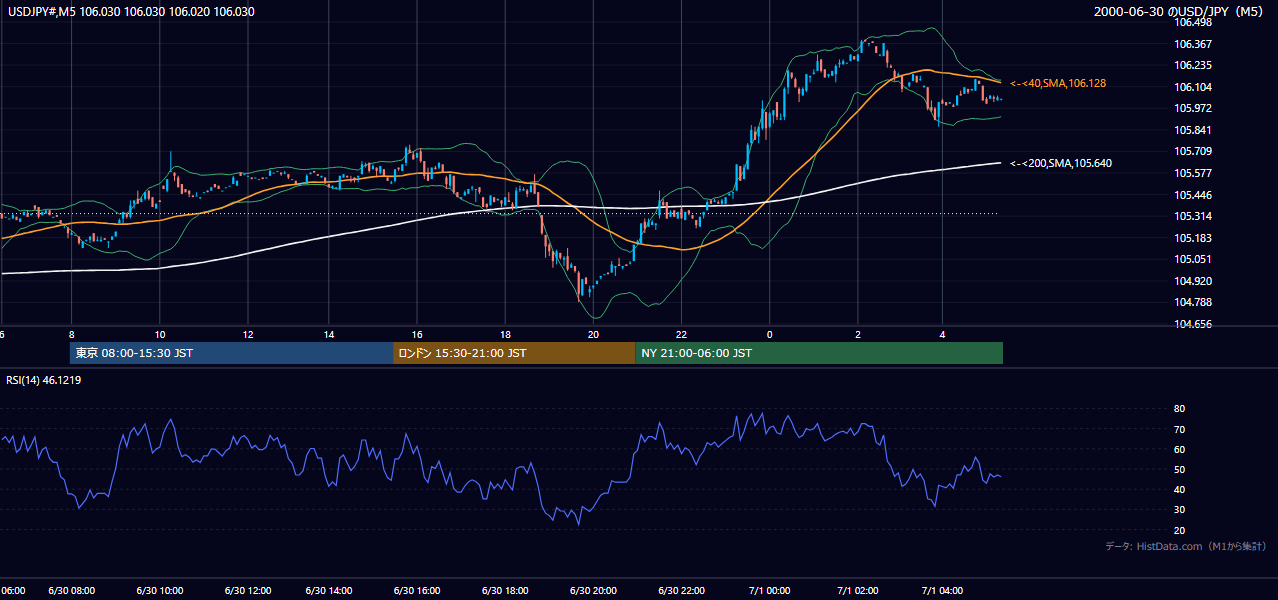The height and width of the screenshot is (600, 1278).
Task: Click the 105.051 price axis label
Action: [x=1192, y=259]
